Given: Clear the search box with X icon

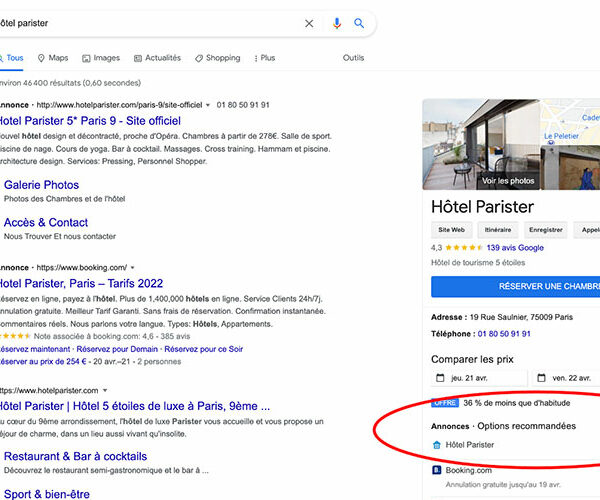Looking at the screenshot, I should point(309,23).
